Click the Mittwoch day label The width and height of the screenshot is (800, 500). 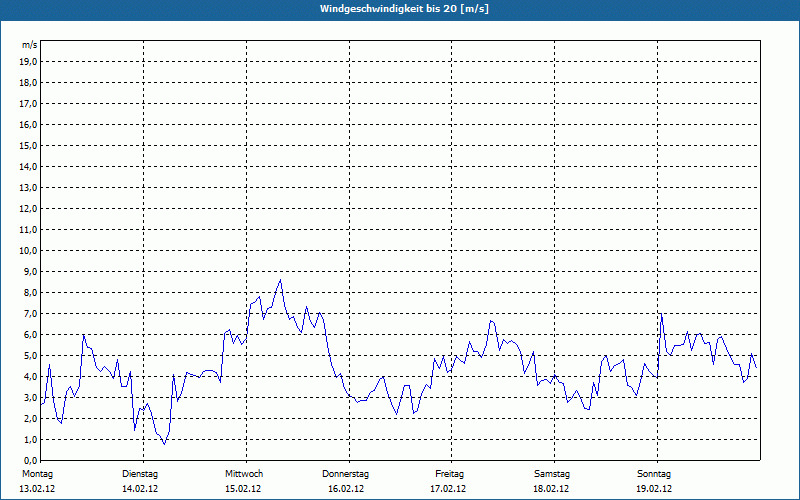coord(244,474)
